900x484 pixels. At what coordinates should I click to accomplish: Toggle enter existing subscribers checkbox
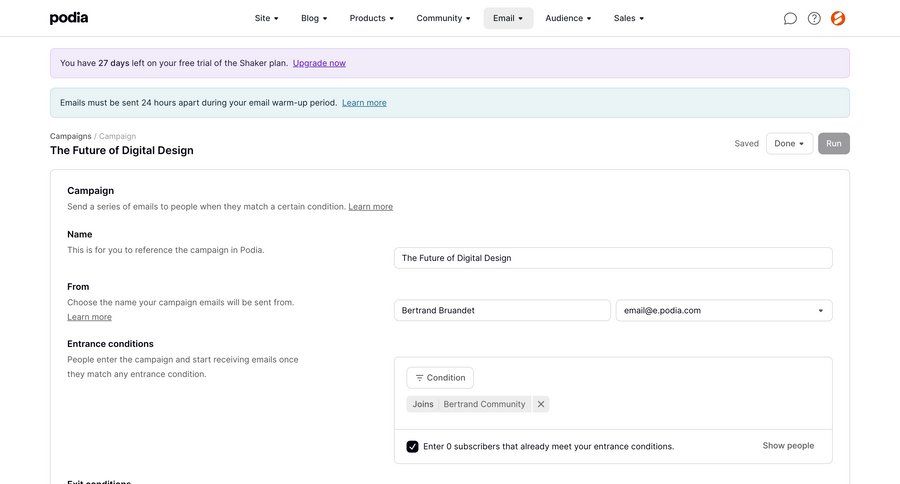[x=412, y=446]
